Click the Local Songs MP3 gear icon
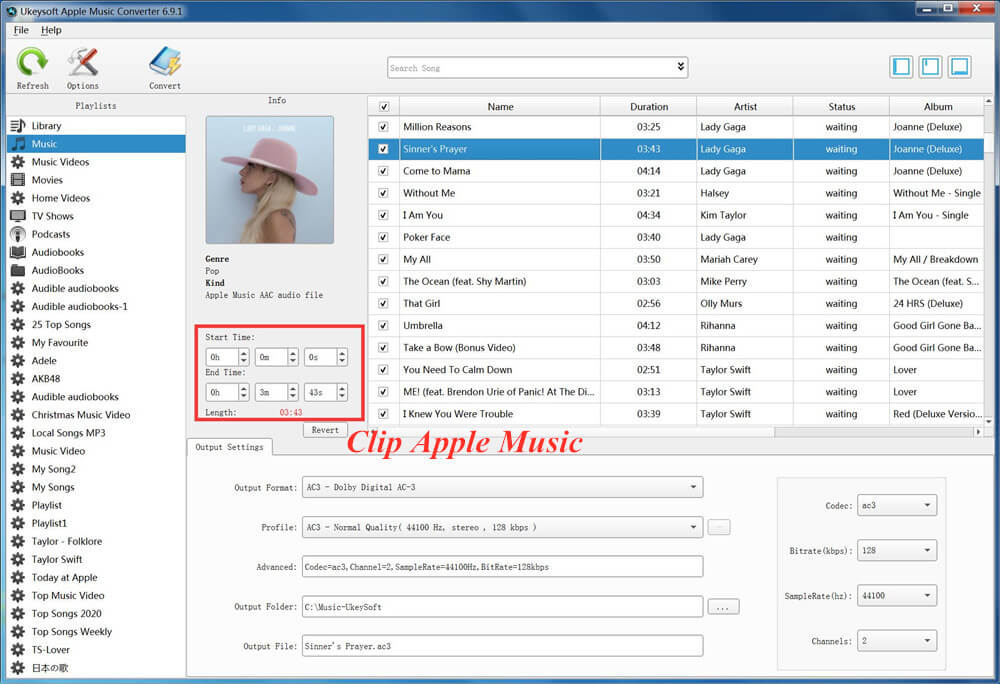The width and height of the screenshot is (1000, 684). click(x=18, y=433)
